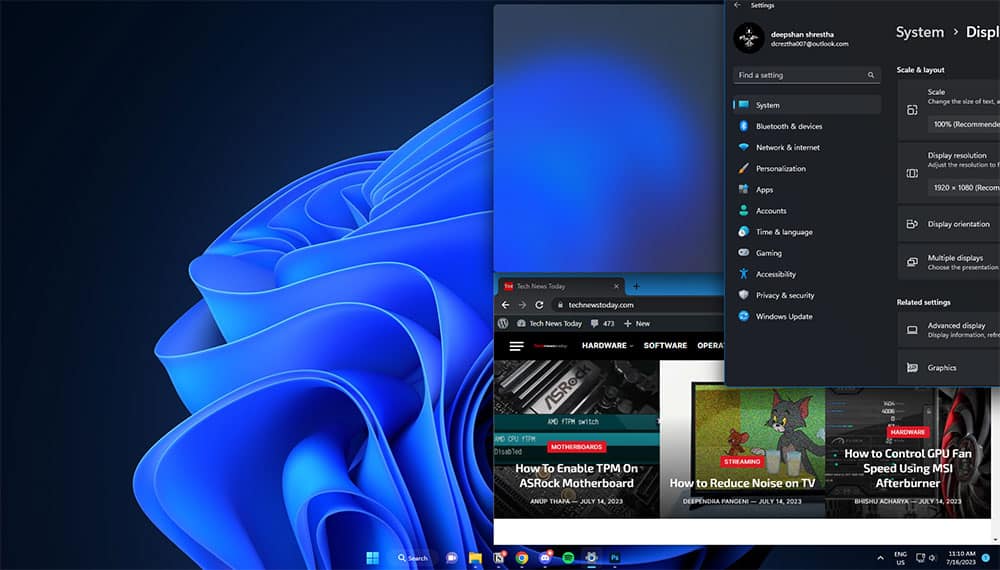Click the Scale icon in Scale & layout
Image resolution: width=1000 pixels, height=570 pixels.
pos(912,110)
